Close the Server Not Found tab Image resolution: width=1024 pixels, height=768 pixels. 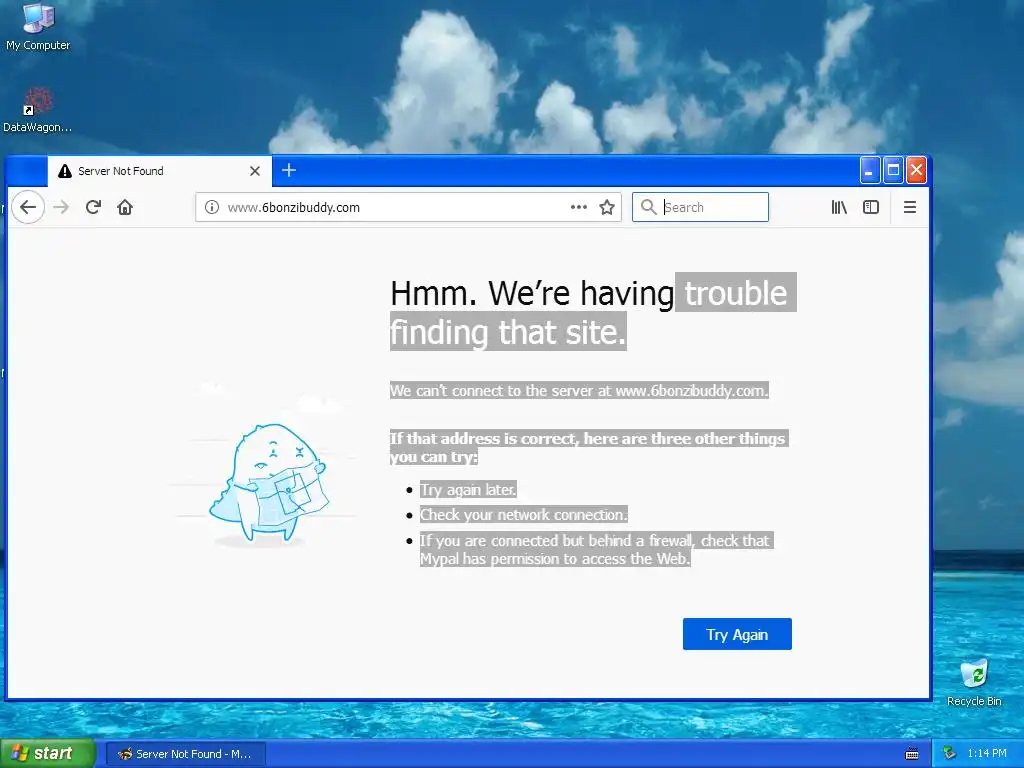point(255,171)
